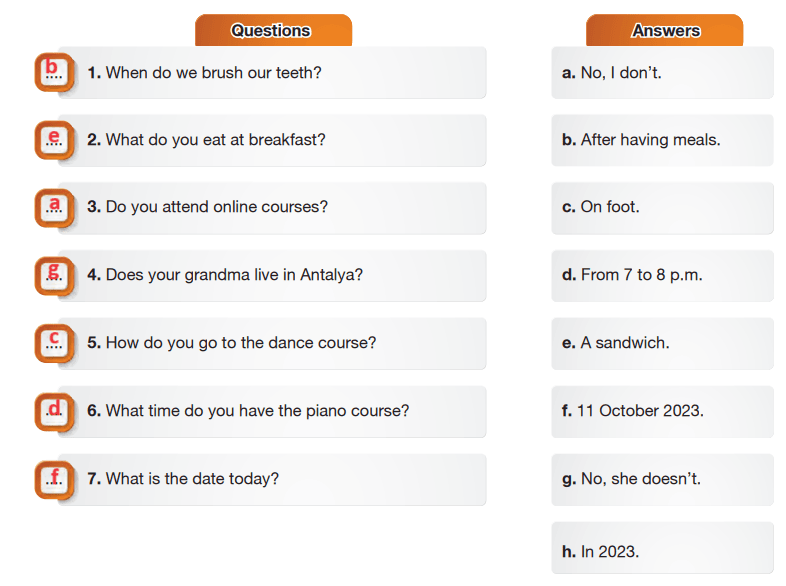Click the answer box for question 4

pos(54,274)
